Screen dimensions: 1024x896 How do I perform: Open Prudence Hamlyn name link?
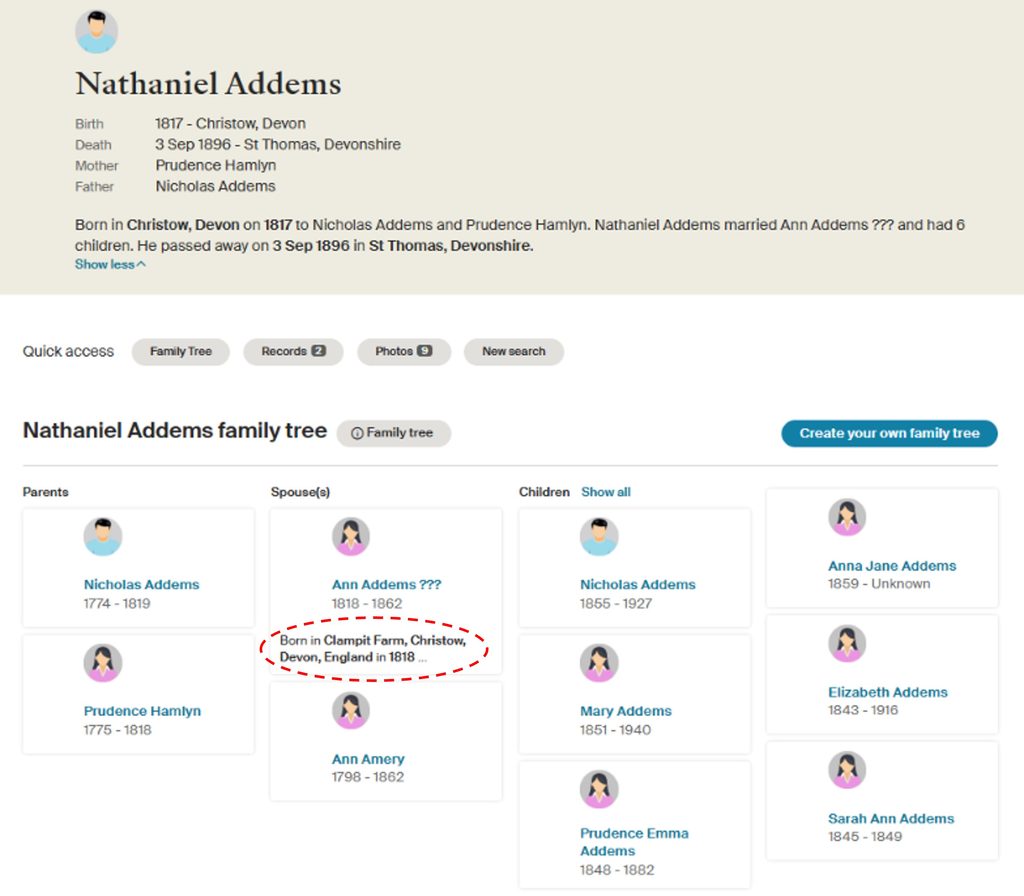click(142, 711)
